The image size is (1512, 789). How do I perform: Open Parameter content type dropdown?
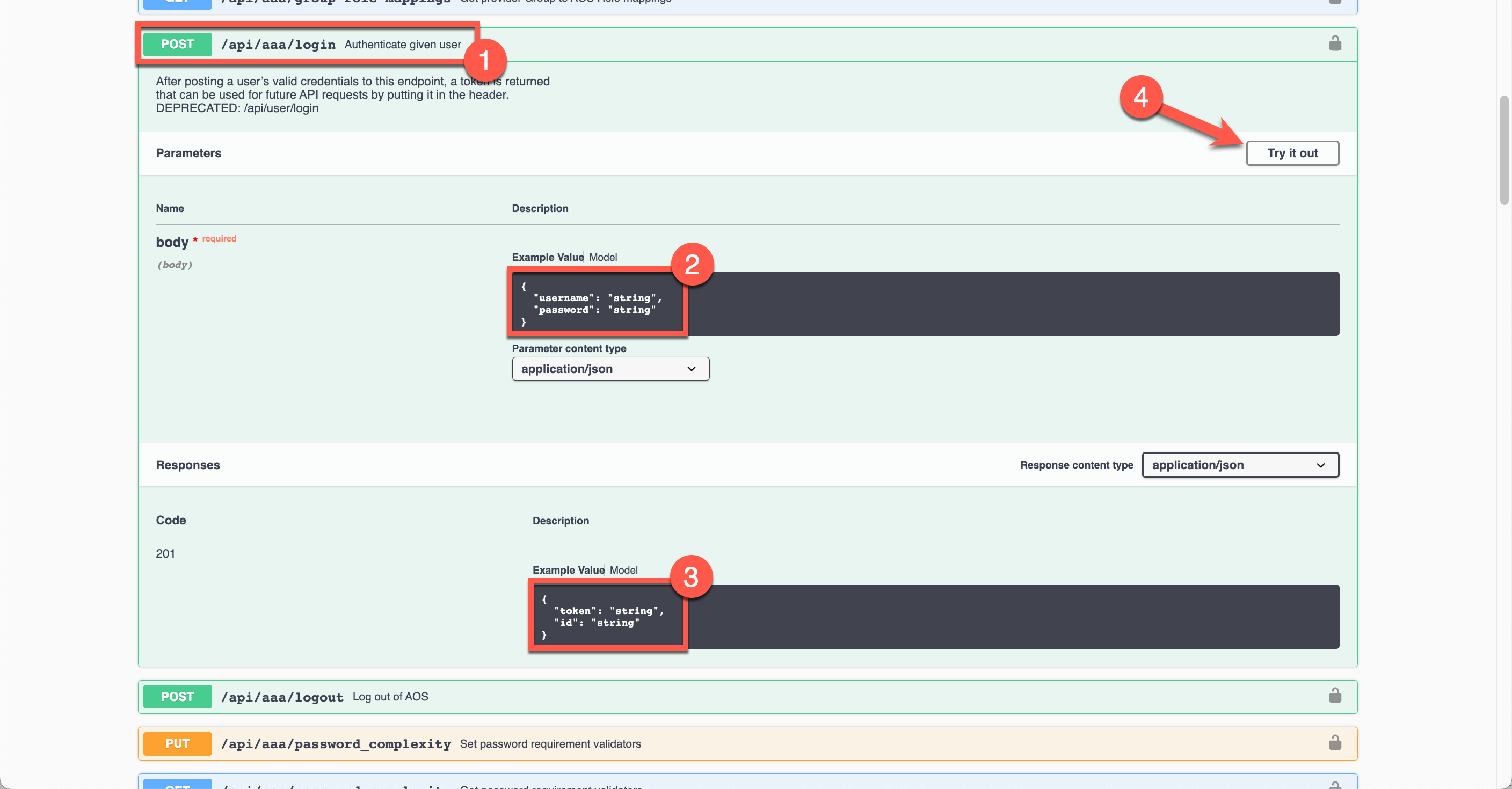tap(610, 369)
